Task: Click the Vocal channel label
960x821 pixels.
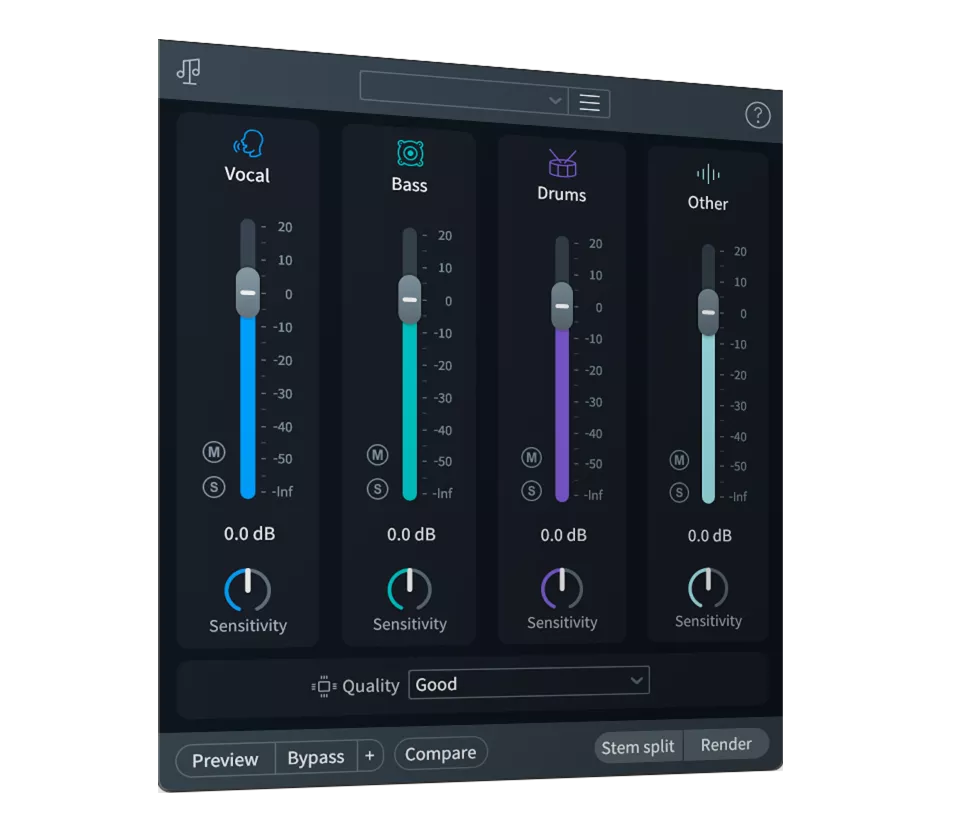Action: (247, 175)
